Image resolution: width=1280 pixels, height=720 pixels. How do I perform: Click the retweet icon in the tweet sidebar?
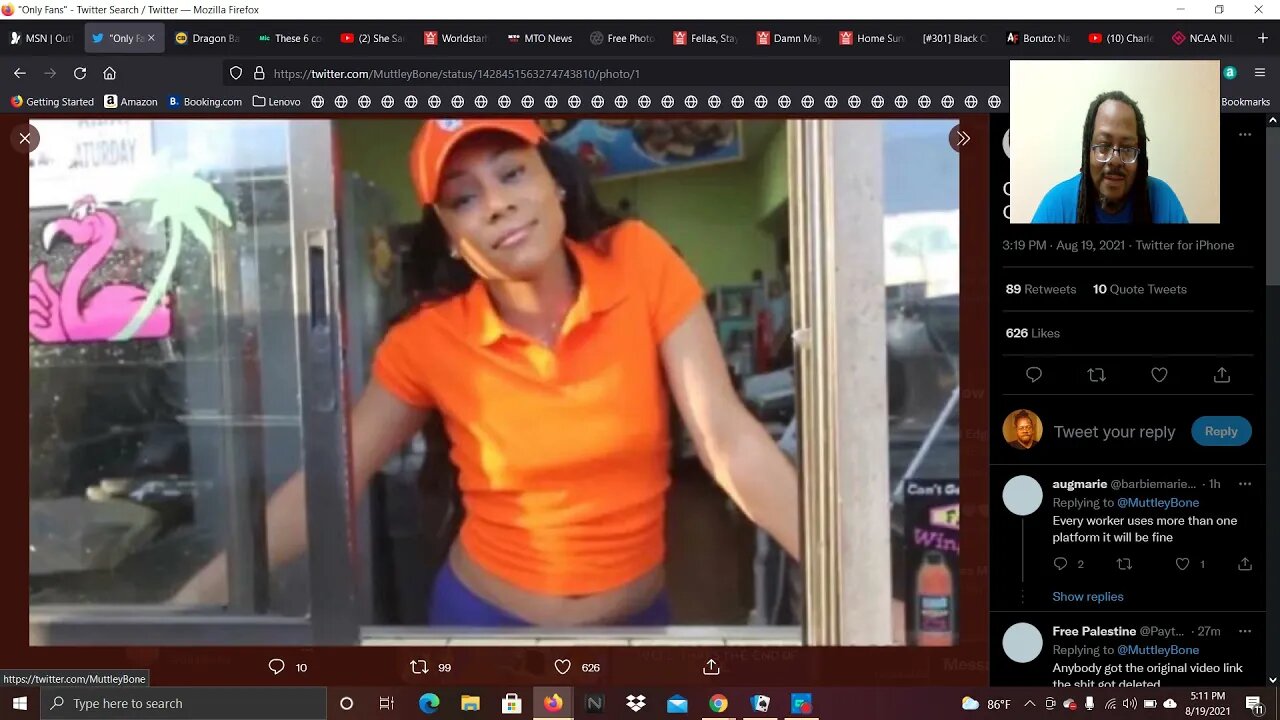[1096, 375]
